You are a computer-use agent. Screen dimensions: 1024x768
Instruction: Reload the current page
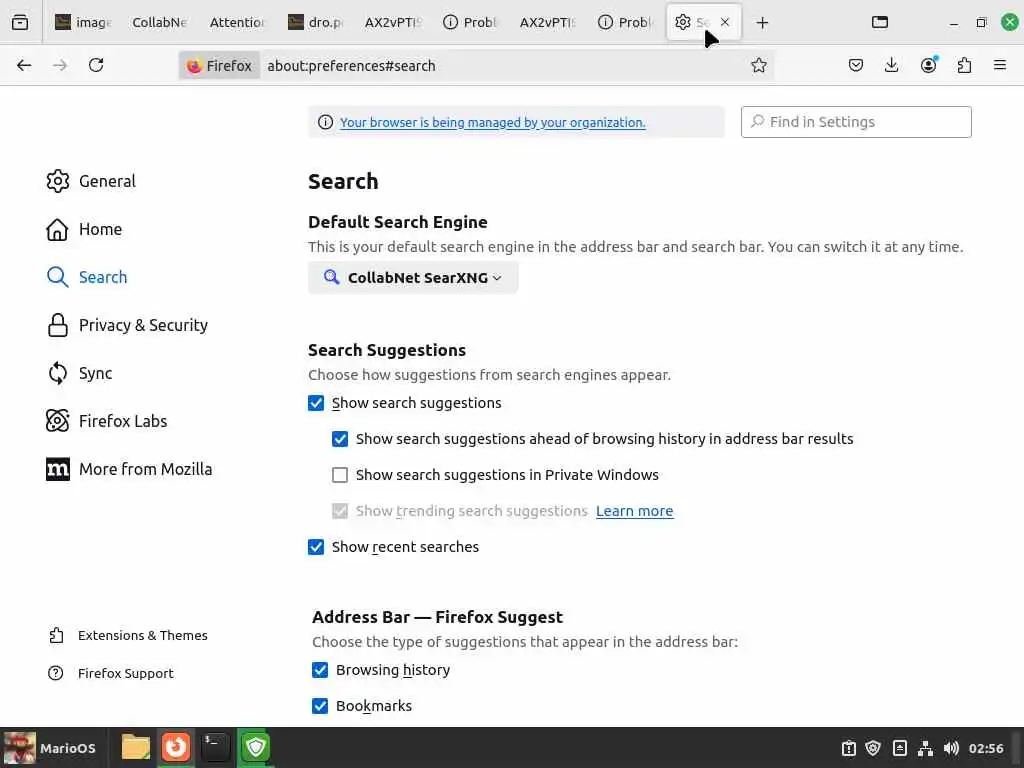[x=96, y=65]
